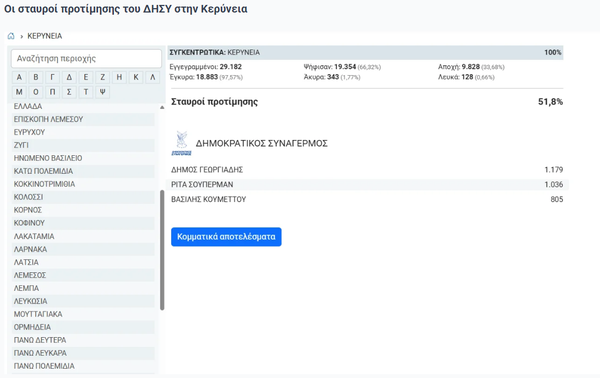Focus the Αναζήτηση περιοχής search field
600x378 pixels.
click(86, 59)
